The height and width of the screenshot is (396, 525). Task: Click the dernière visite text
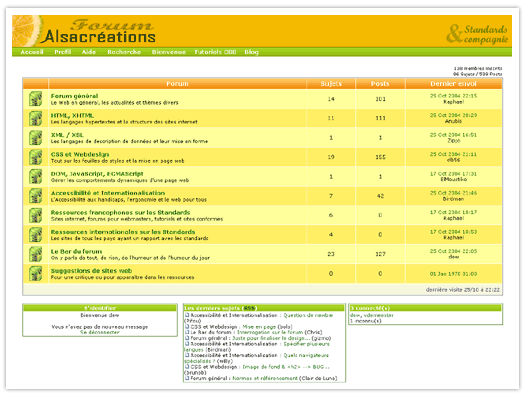pos(462,290)
